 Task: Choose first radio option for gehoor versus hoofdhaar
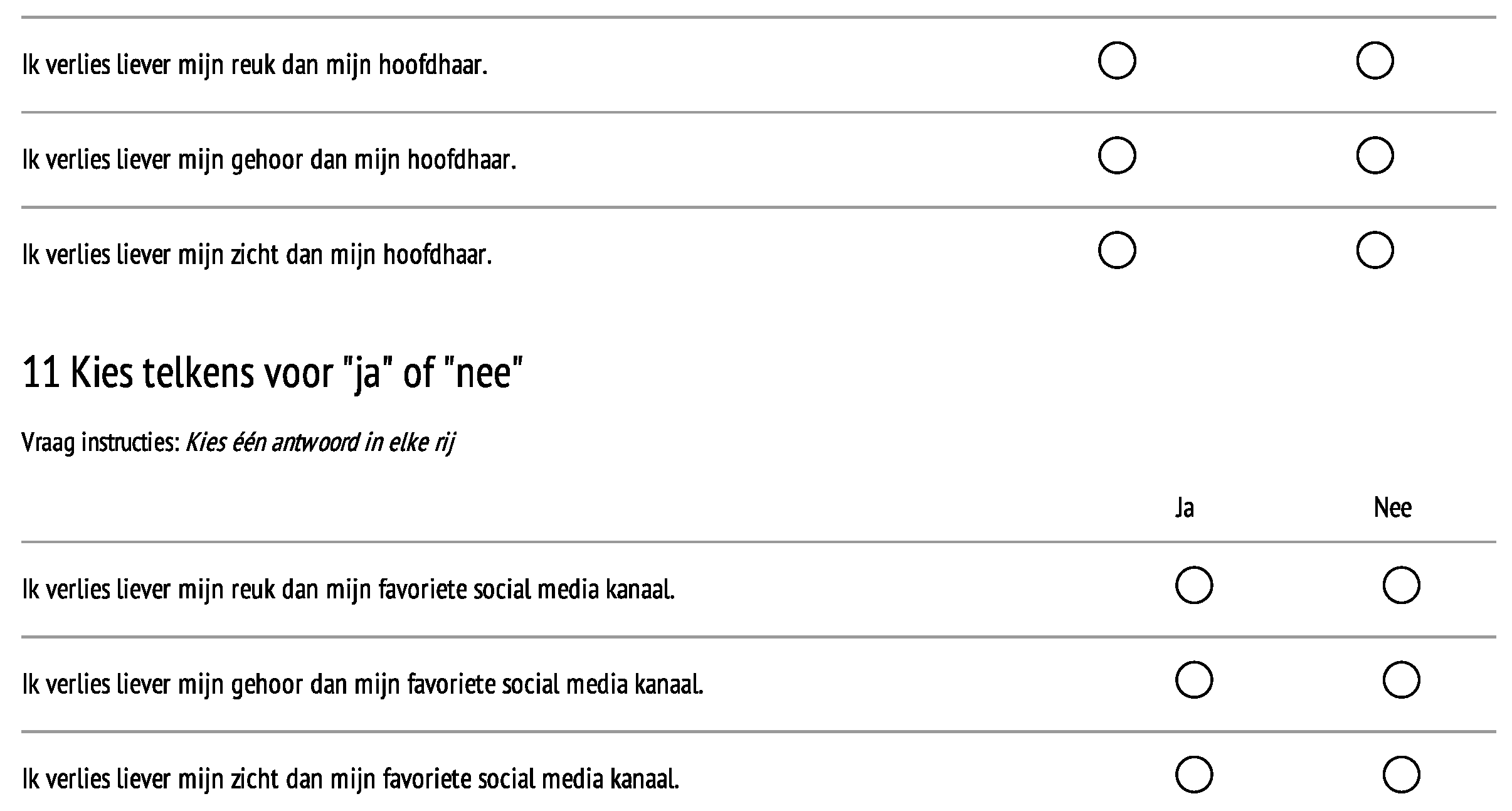coord(1116,156)
